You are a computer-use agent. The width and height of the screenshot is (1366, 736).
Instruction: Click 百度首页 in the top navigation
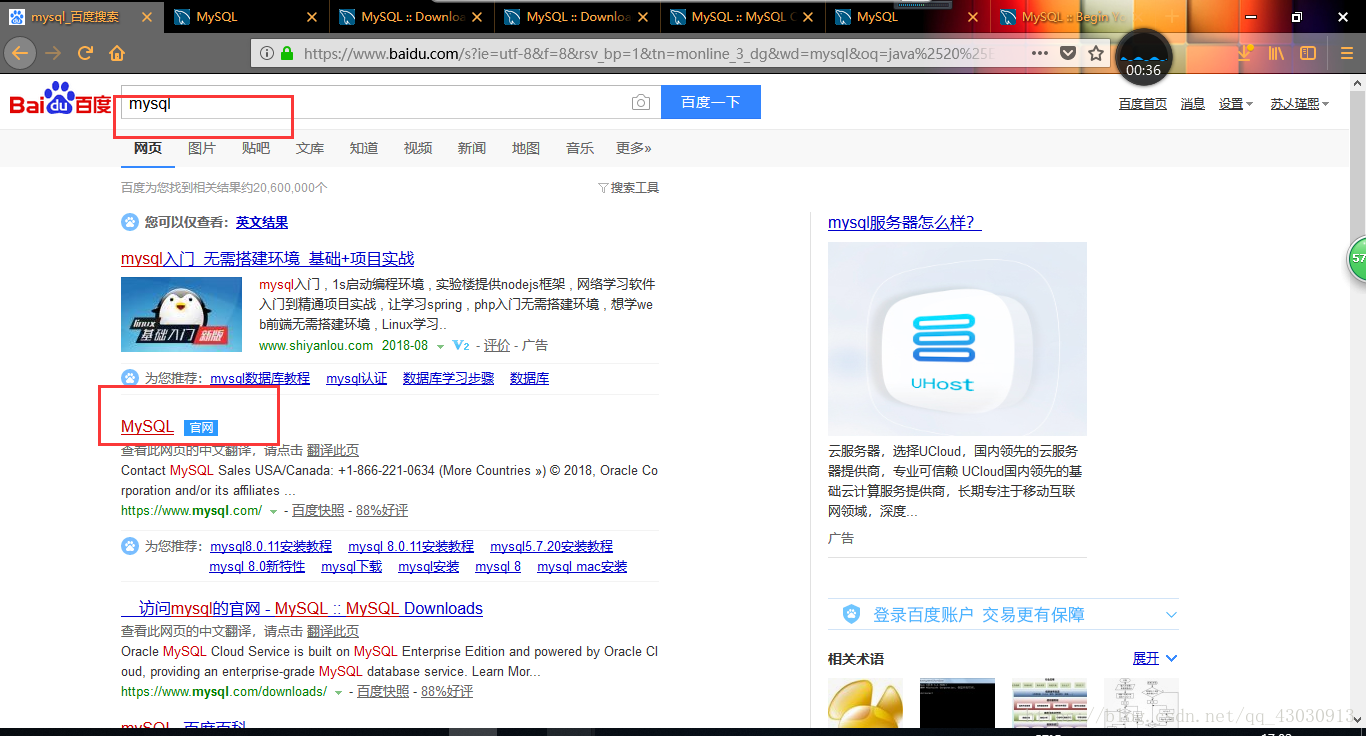point(1142,104)
